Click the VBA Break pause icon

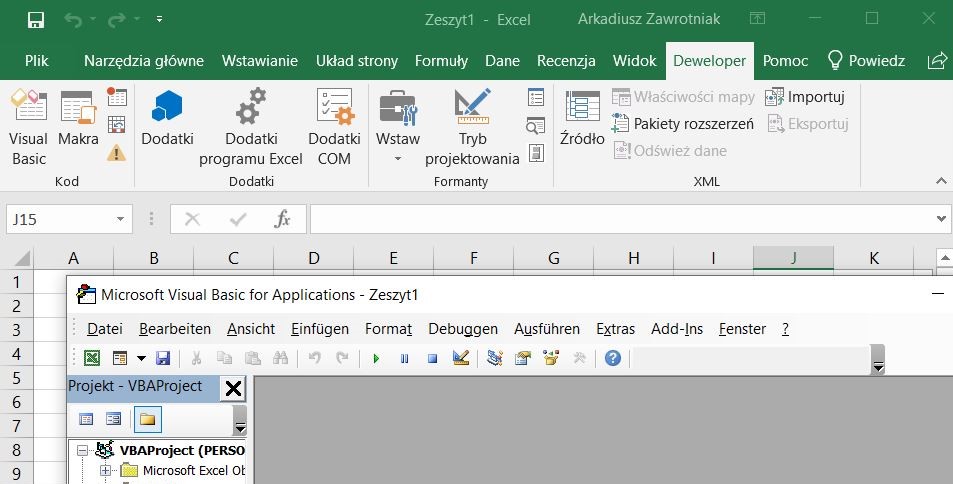point(404,359)
